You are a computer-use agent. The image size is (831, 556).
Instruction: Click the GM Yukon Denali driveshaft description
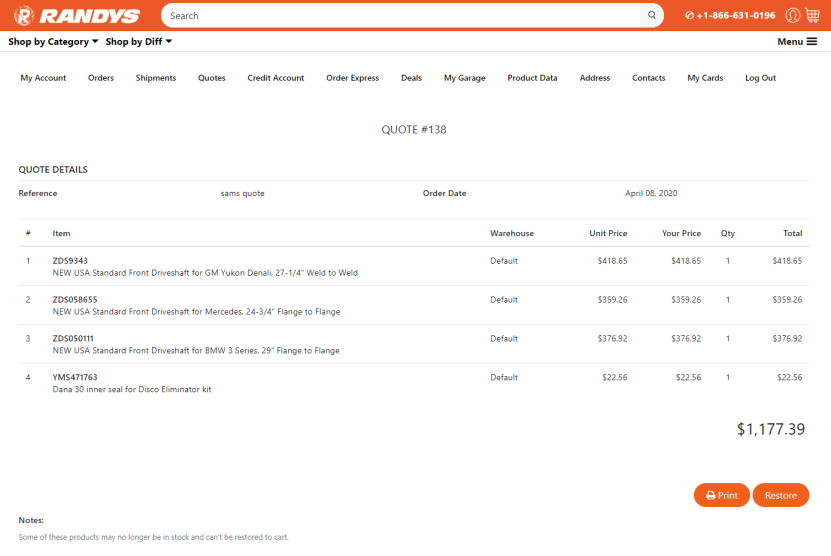[x=205, y=273]
